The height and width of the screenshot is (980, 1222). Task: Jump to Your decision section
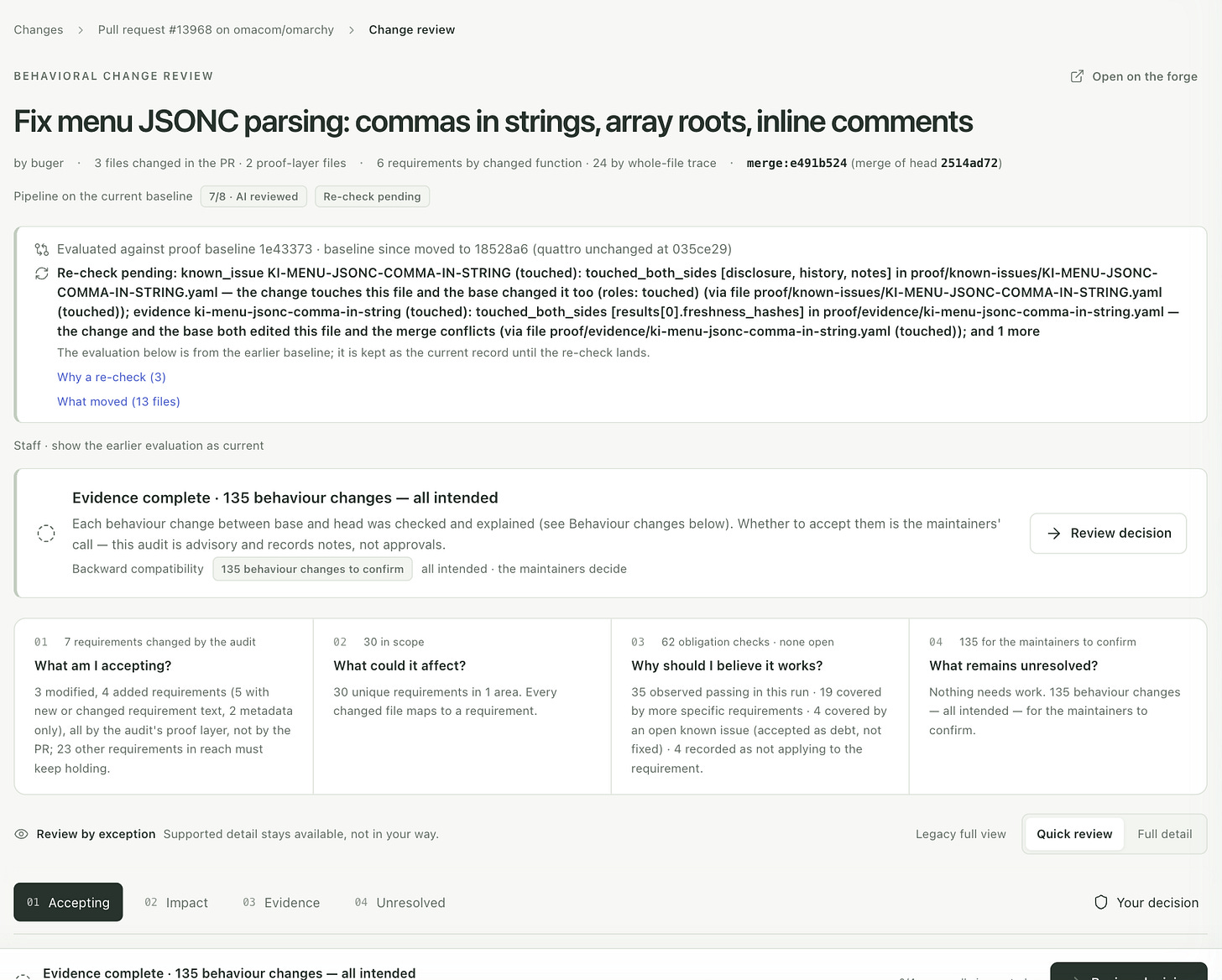[x=1146, y=902]
